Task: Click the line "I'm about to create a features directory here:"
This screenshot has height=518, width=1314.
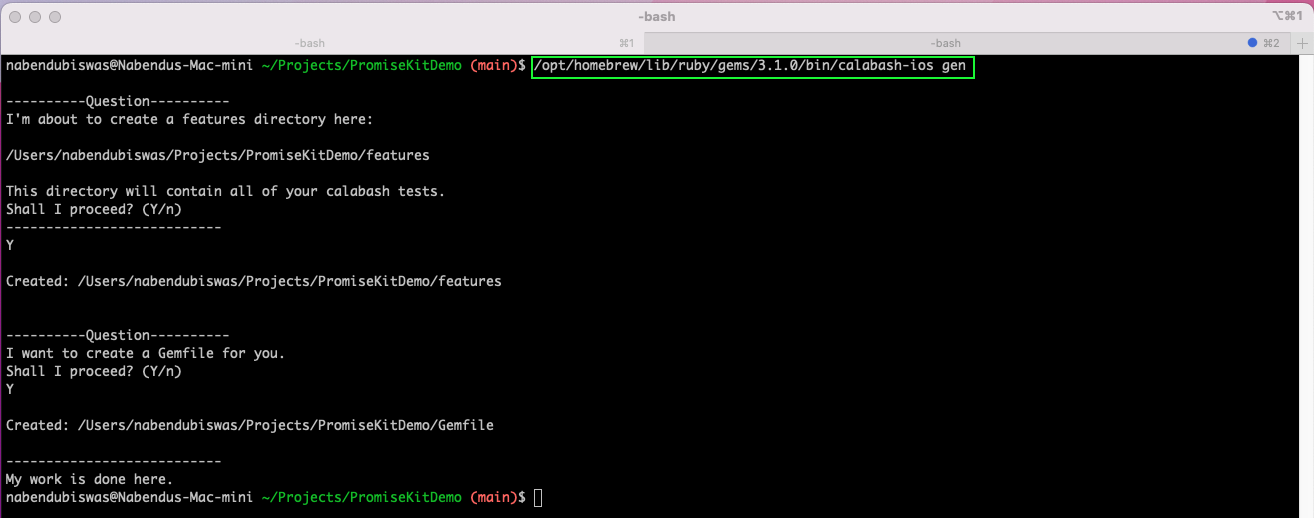Action: pos(190,119)
